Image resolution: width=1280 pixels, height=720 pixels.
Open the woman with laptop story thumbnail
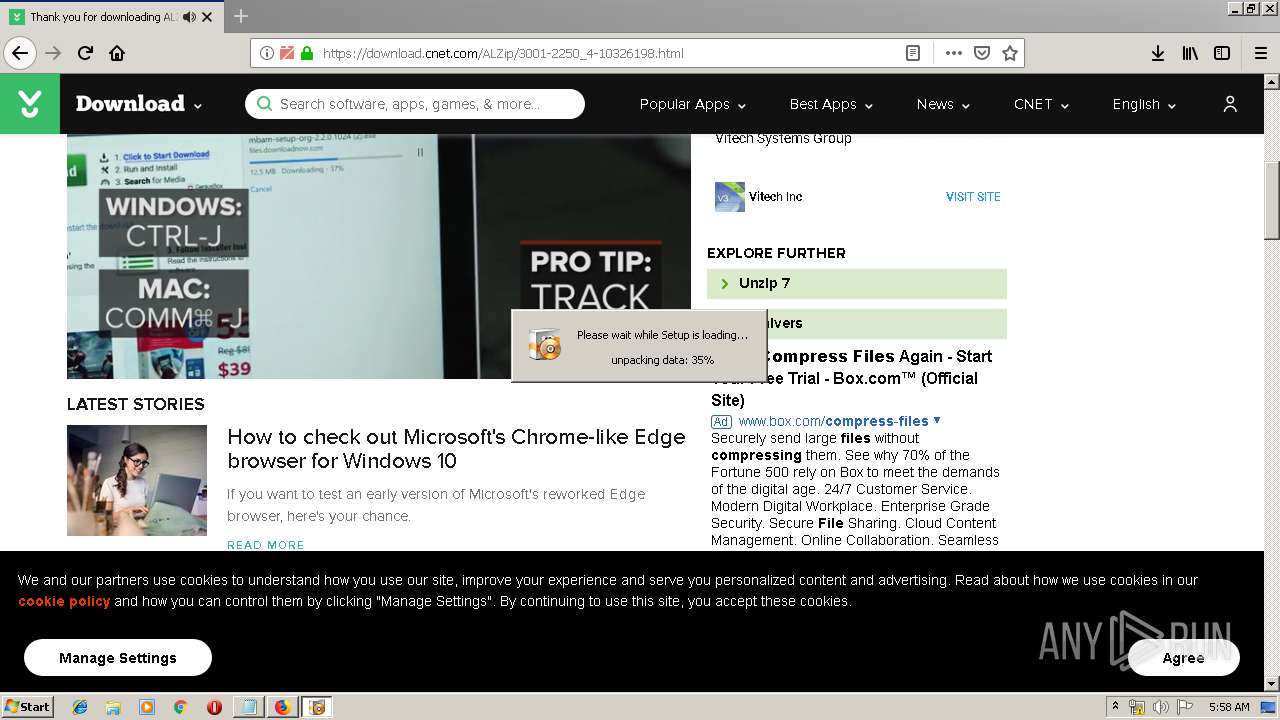[x=137, y=480]
